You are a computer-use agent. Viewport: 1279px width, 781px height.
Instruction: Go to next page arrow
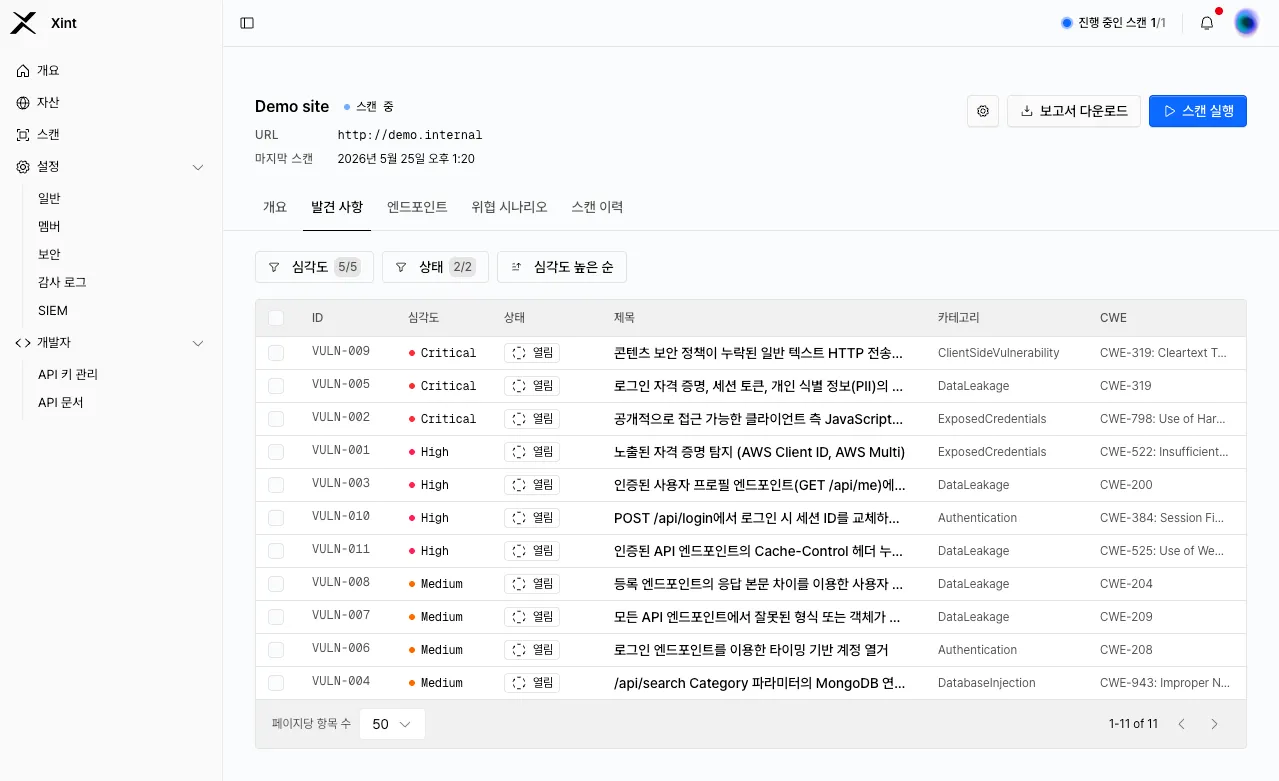(1214, 724)
